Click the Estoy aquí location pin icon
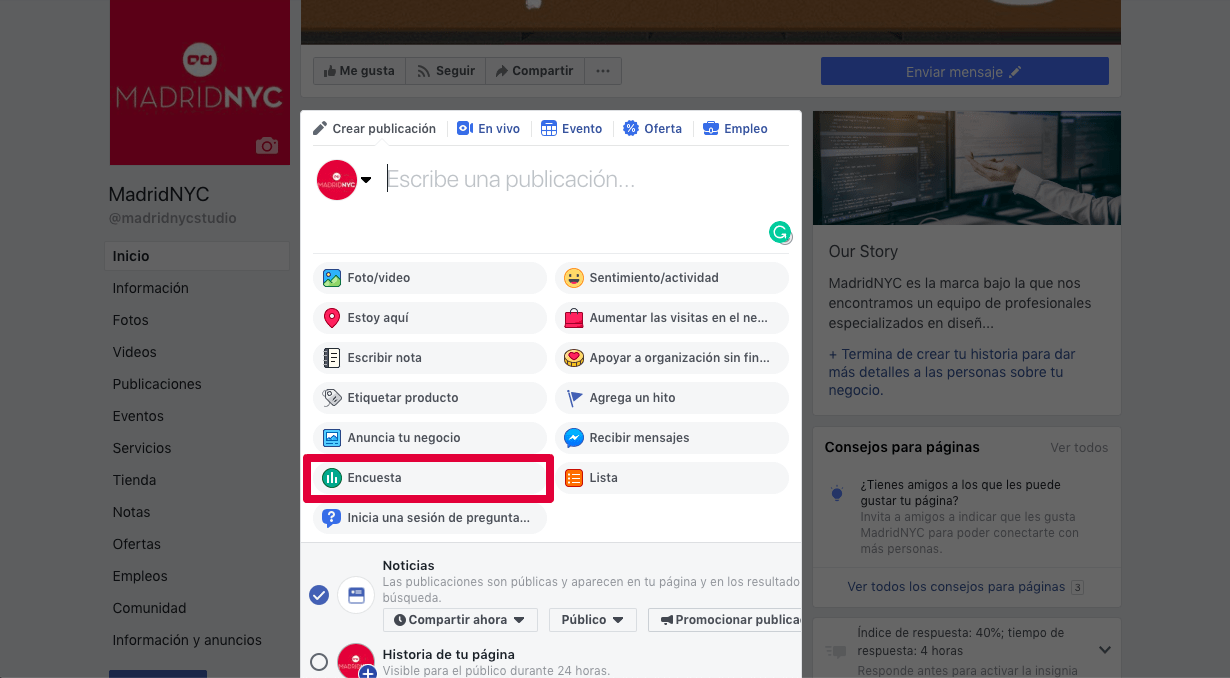The width and height of the screenshot is (1230, 678). click(x=332, y=318)
